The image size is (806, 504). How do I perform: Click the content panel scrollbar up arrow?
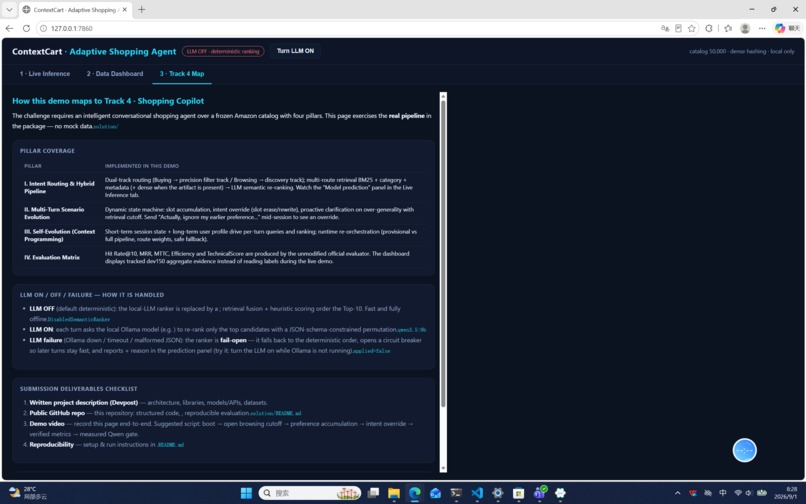tap(443, 96)
